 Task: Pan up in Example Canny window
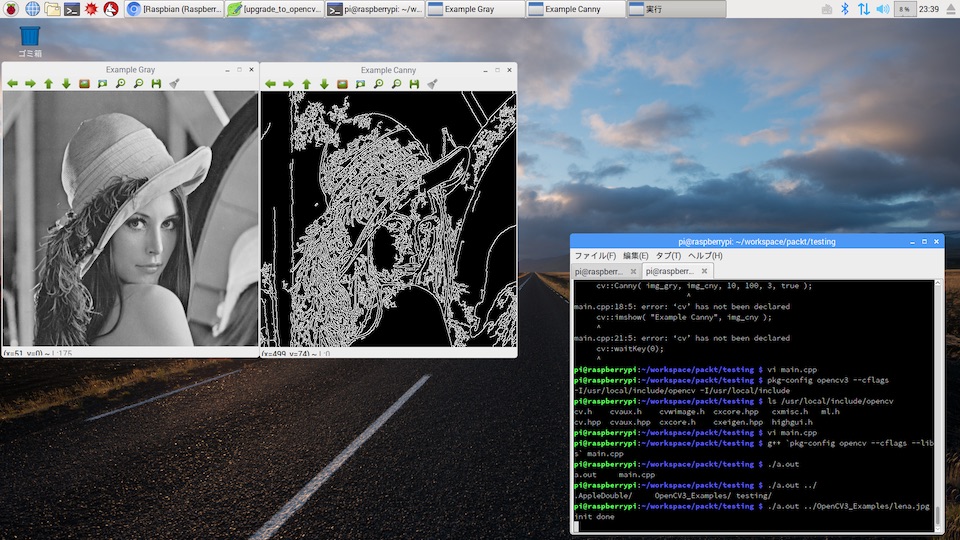(306, 84)
